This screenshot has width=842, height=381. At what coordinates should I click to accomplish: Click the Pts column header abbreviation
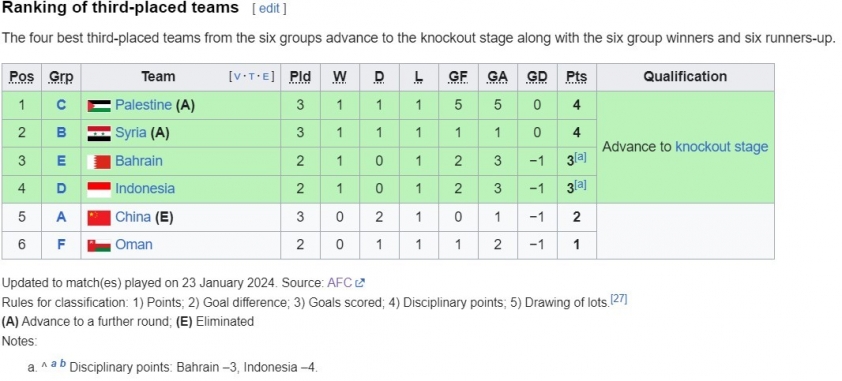[576, 77]
